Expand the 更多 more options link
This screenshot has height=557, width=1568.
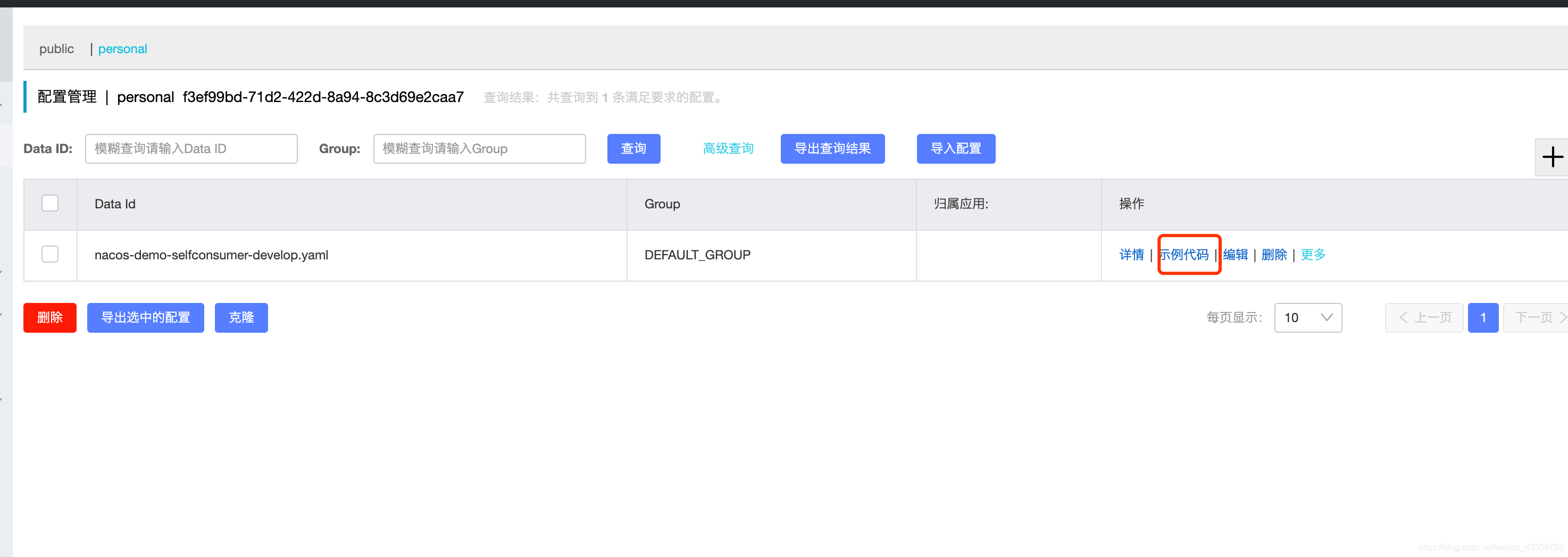pos(1312,255)
